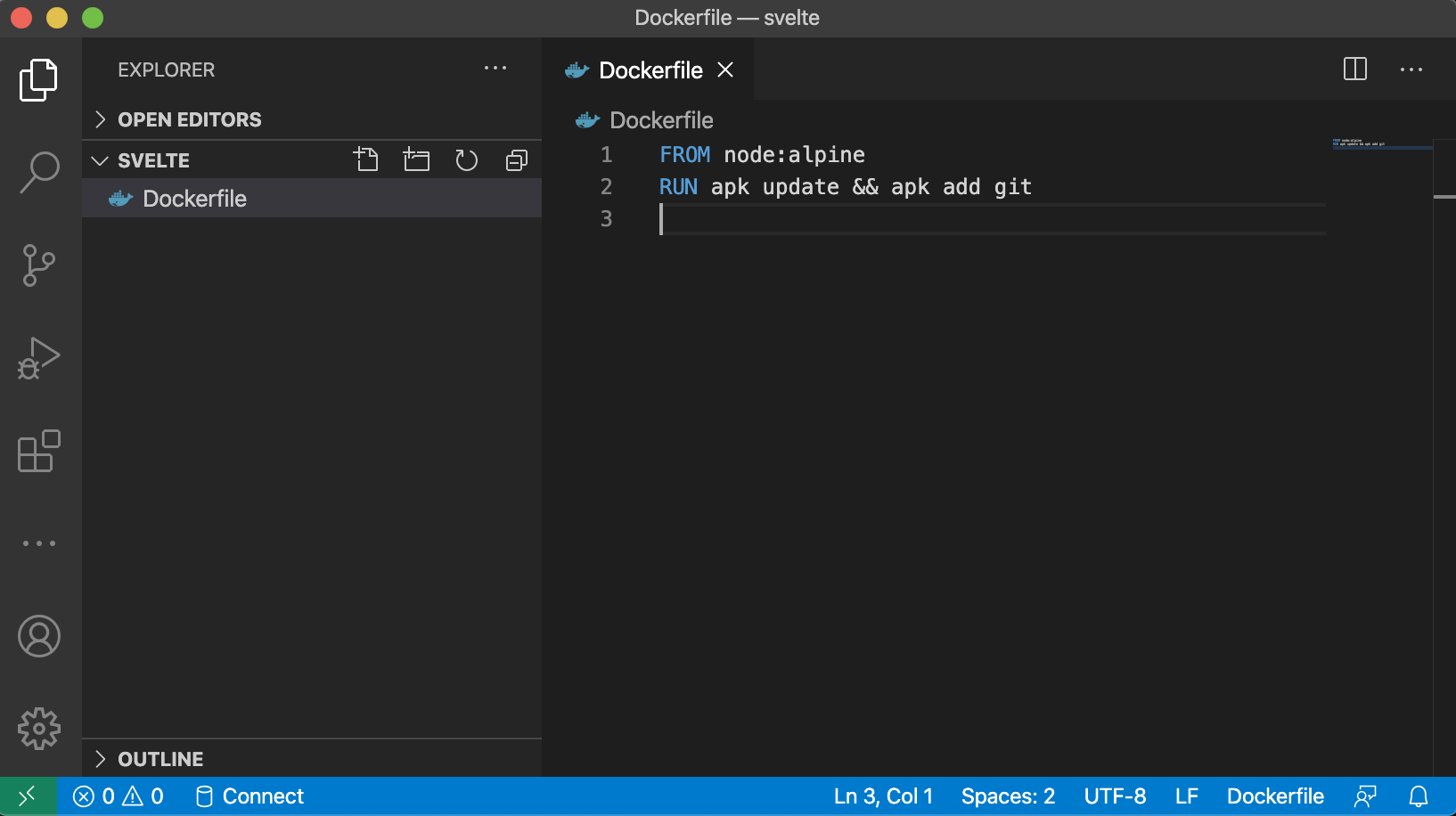Open the Run and Debug view
The width and height of the screenshot is (1456, 816).
(x=38, y=358)
